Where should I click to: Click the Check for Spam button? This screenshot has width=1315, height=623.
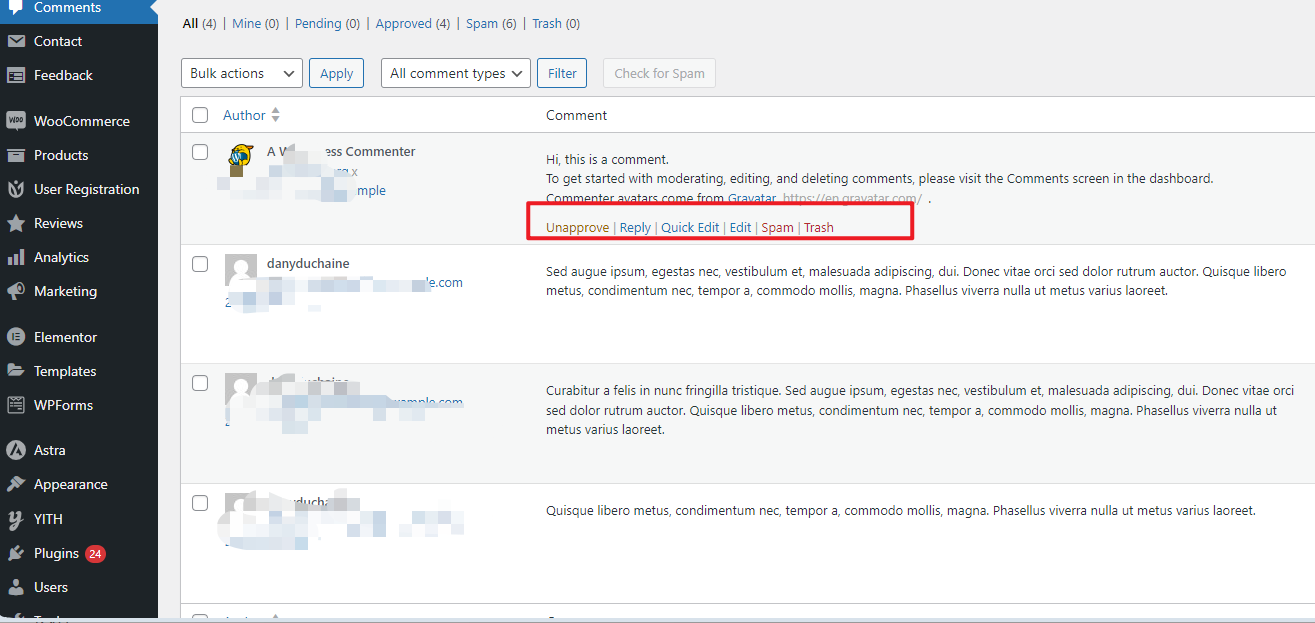659,72
